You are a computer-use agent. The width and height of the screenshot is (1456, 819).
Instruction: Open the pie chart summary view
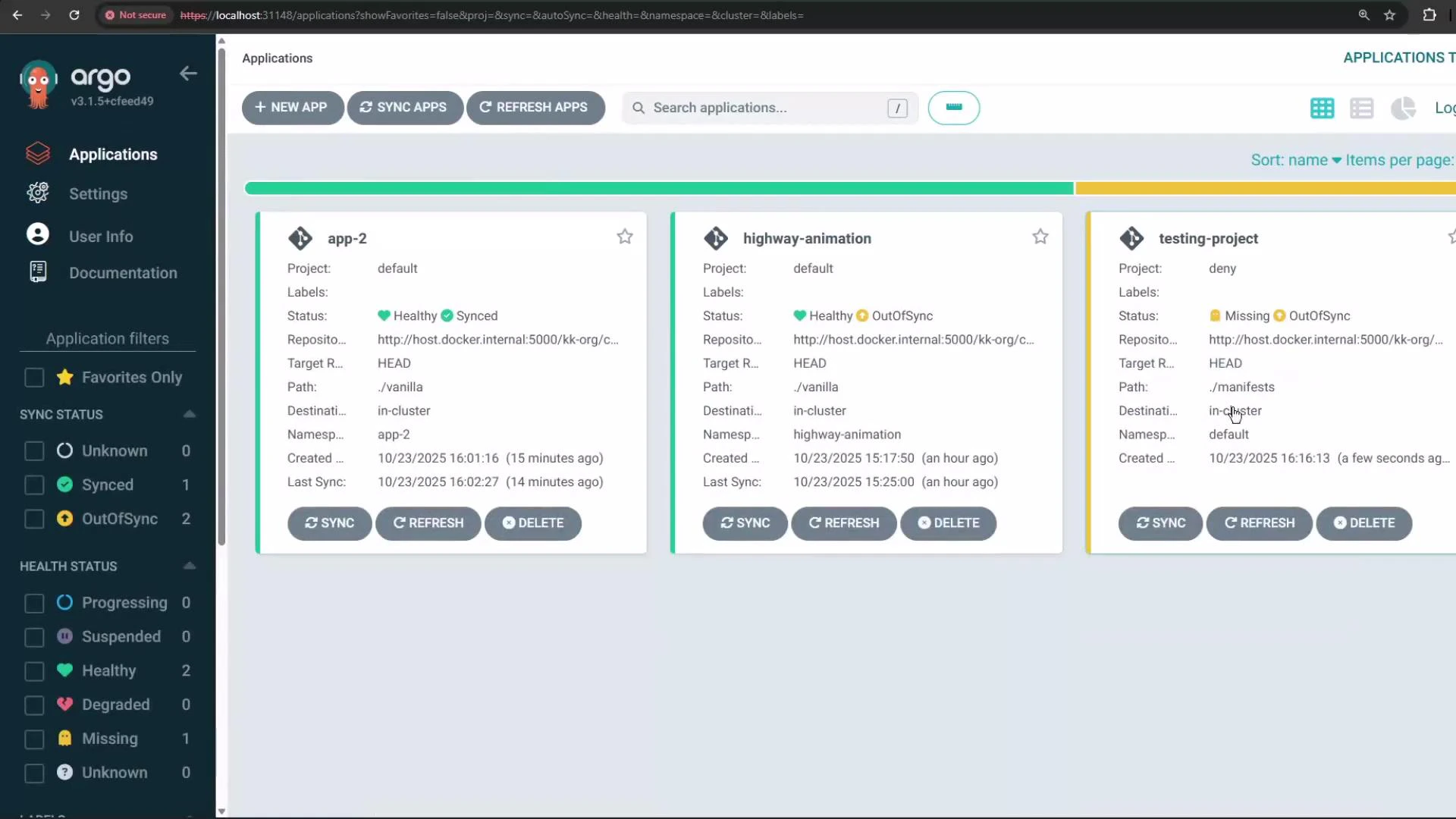[1404, 108]
